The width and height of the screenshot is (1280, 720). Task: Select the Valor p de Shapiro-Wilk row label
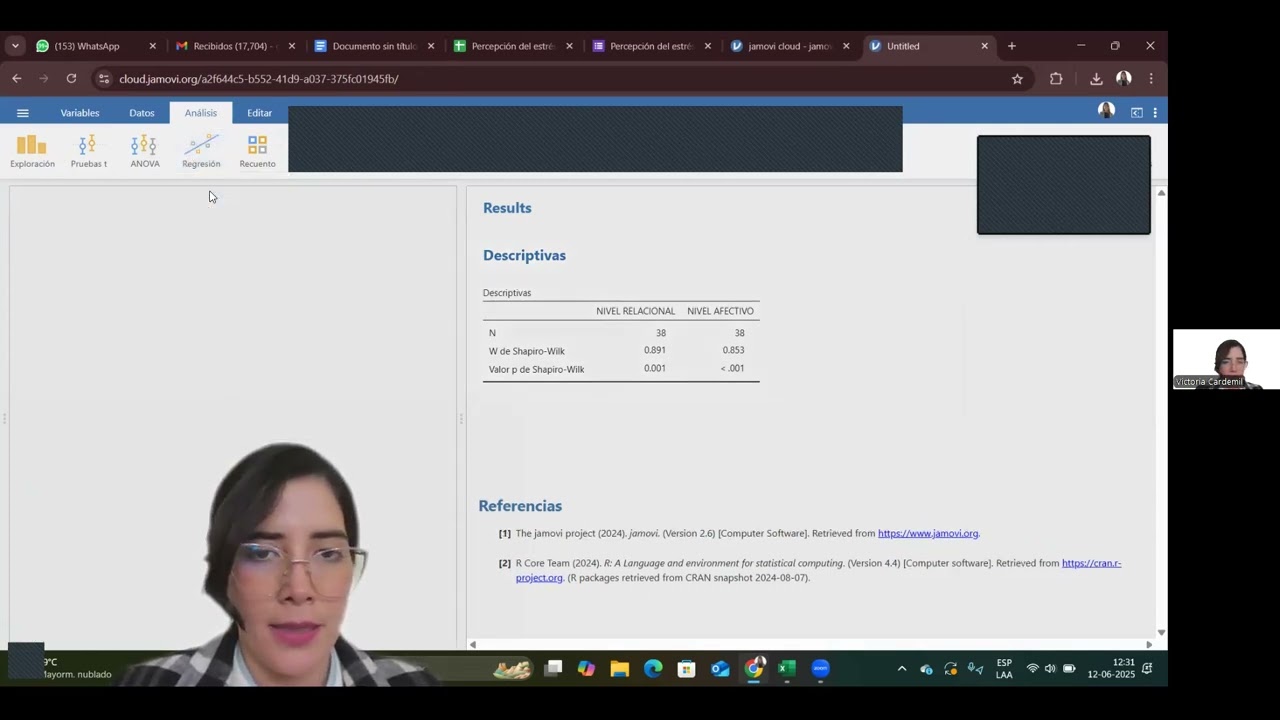click(536, 369)
